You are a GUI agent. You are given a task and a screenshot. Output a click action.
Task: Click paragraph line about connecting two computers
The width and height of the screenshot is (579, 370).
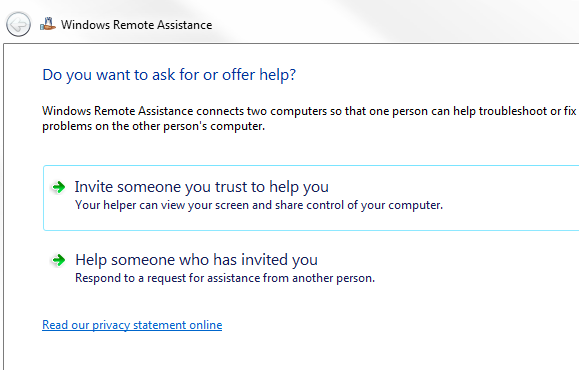[x=309, y=111]
